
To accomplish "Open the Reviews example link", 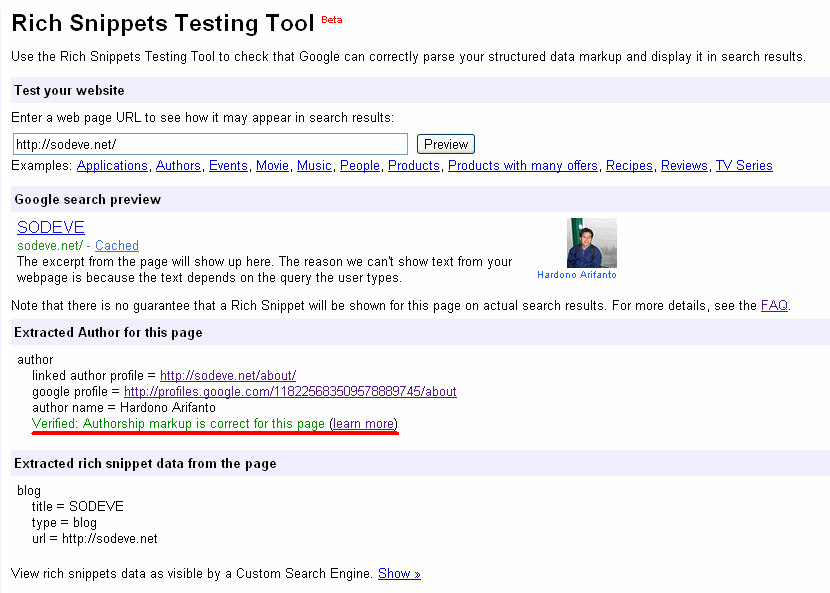I will pos(684,166).
